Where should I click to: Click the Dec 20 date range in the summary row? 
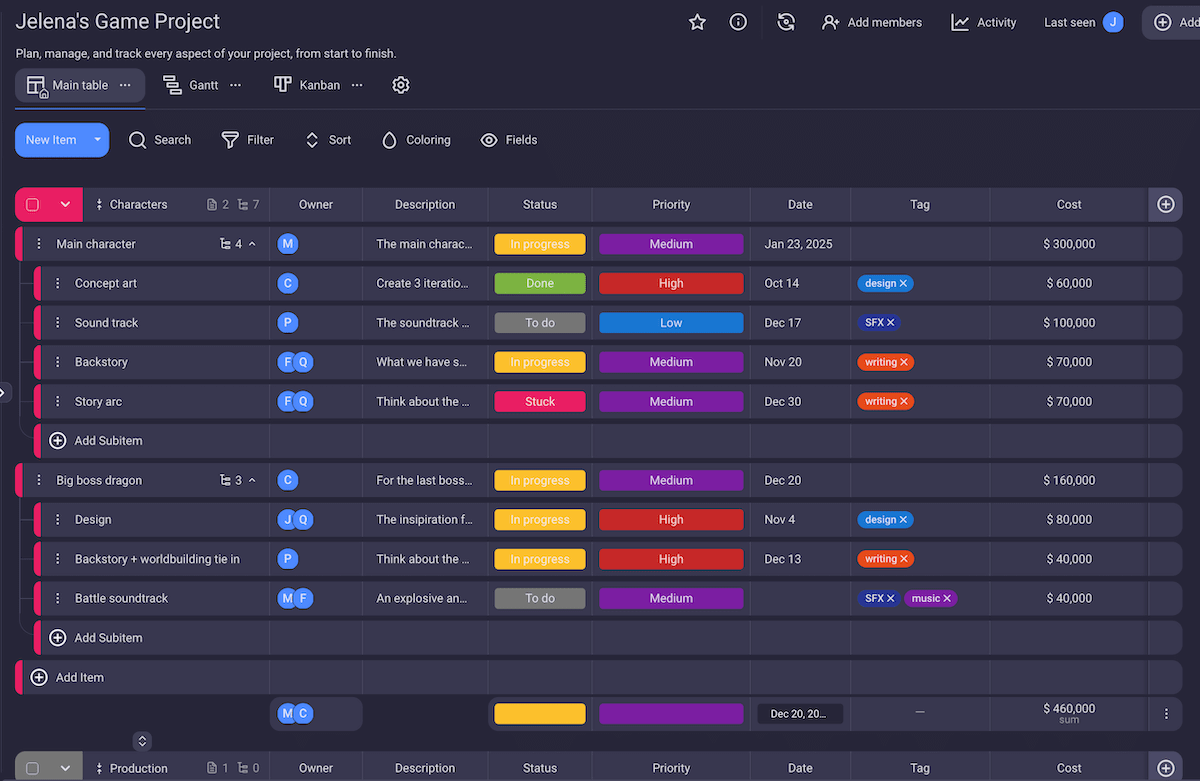coord(799,713)
